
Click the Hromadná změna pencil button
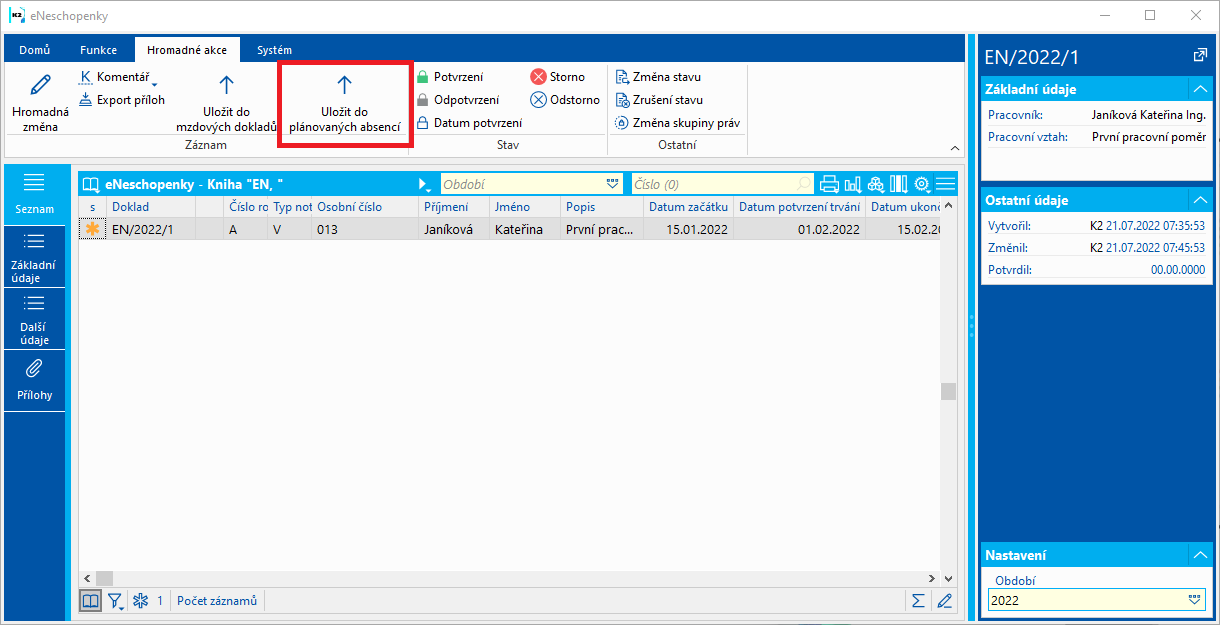pos(40,102)
